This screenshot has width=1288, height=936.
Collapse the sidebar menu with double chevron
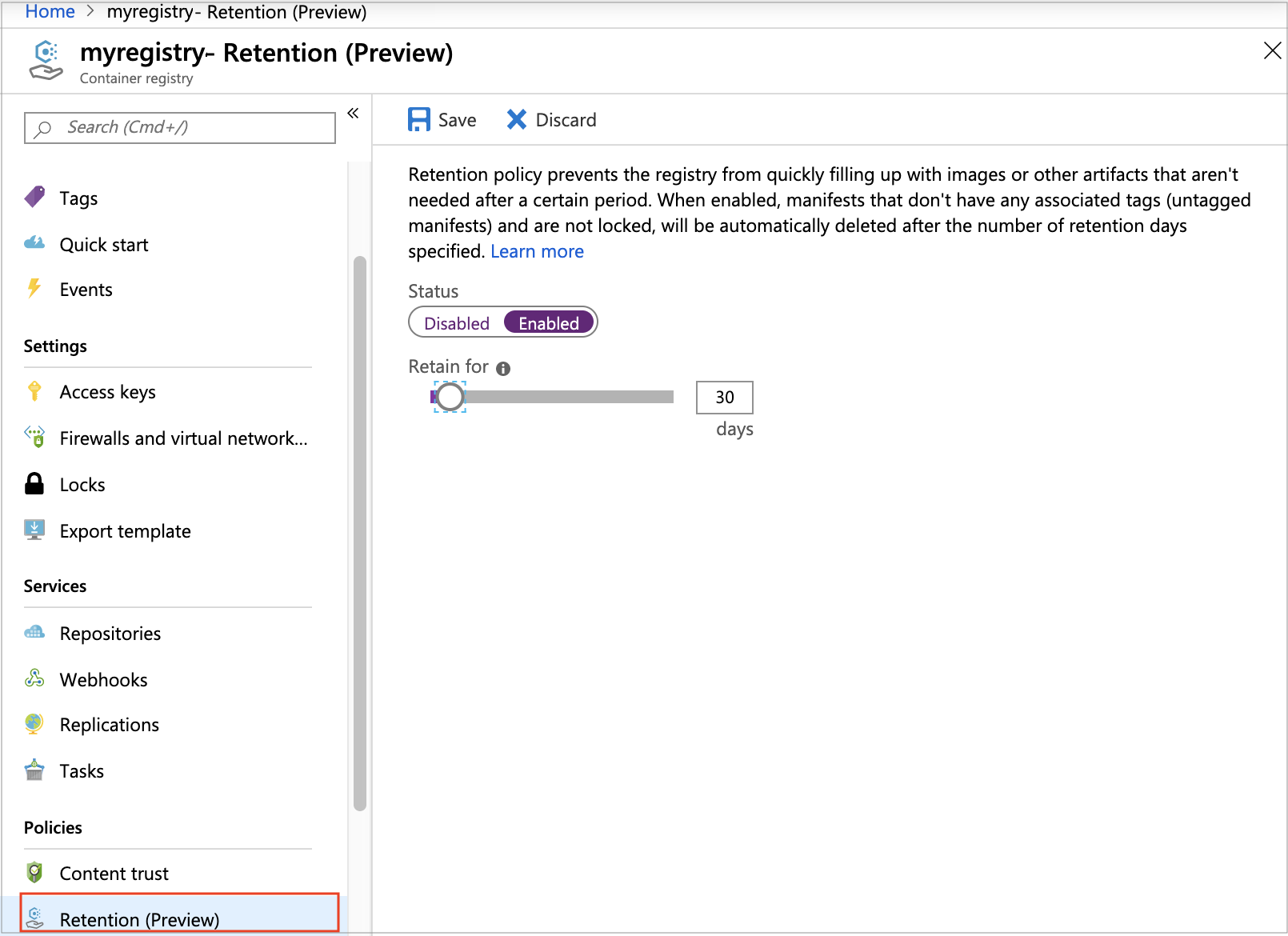[353, 114]
